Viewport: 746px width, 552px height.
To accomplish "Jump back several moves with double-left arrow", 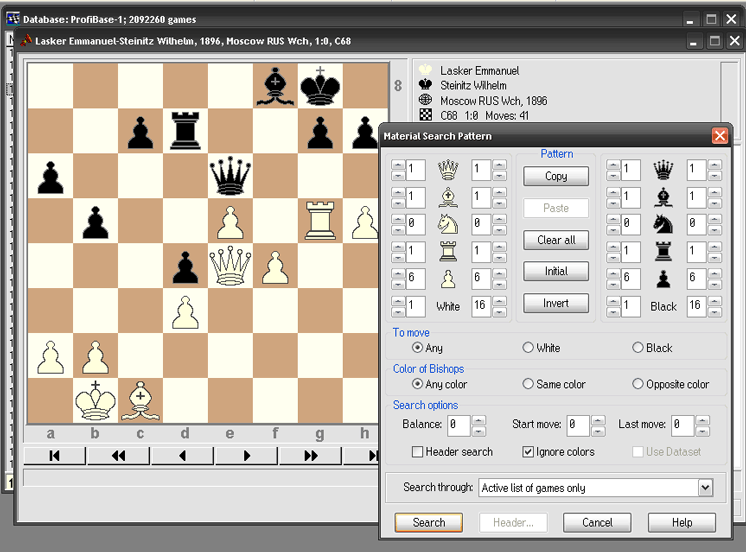I will [x=118, y=455].
